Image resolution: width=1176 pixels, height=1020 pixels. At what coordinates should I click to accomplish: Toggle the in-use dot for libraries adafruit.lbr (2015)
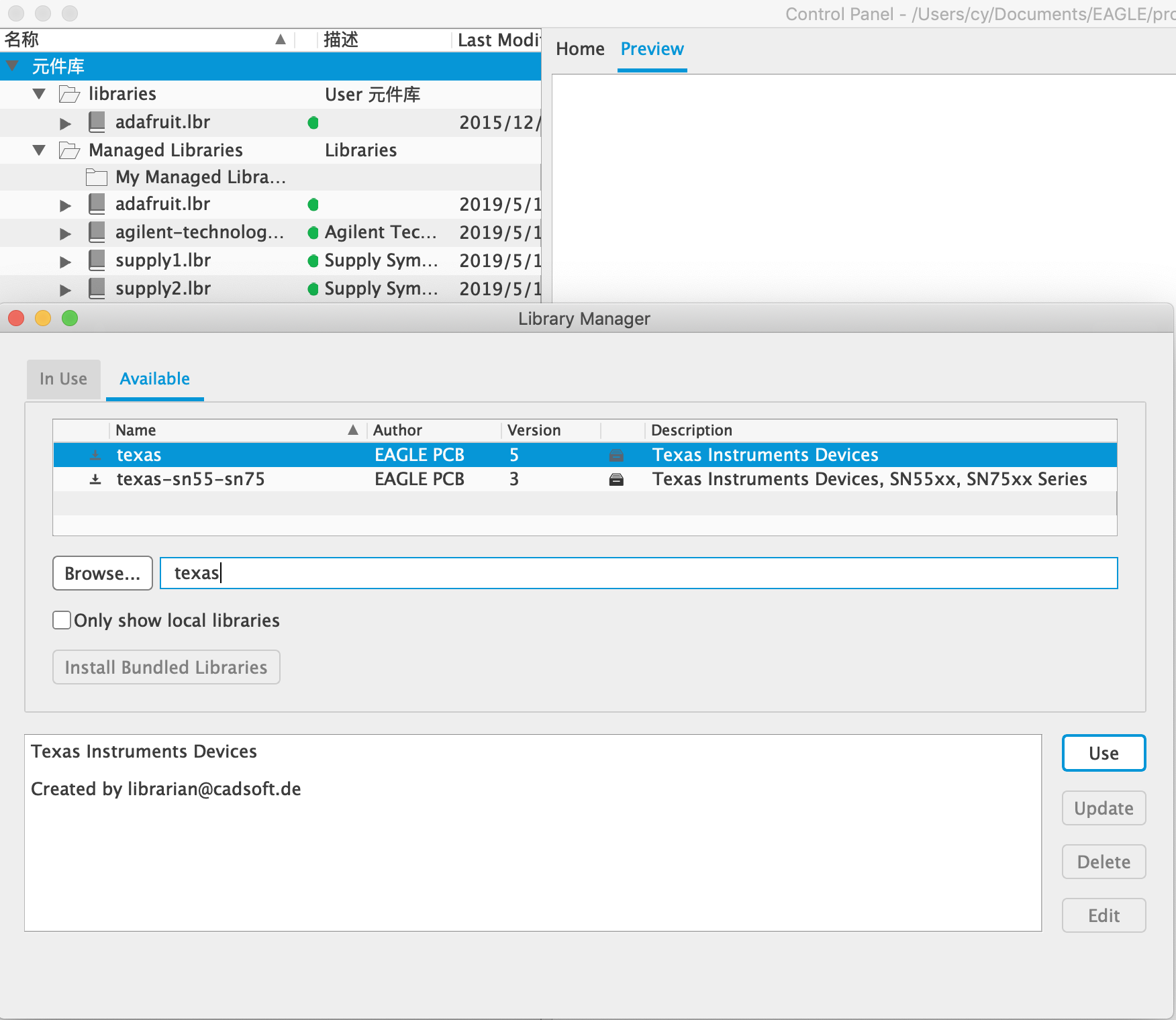(x=313, y=123)
